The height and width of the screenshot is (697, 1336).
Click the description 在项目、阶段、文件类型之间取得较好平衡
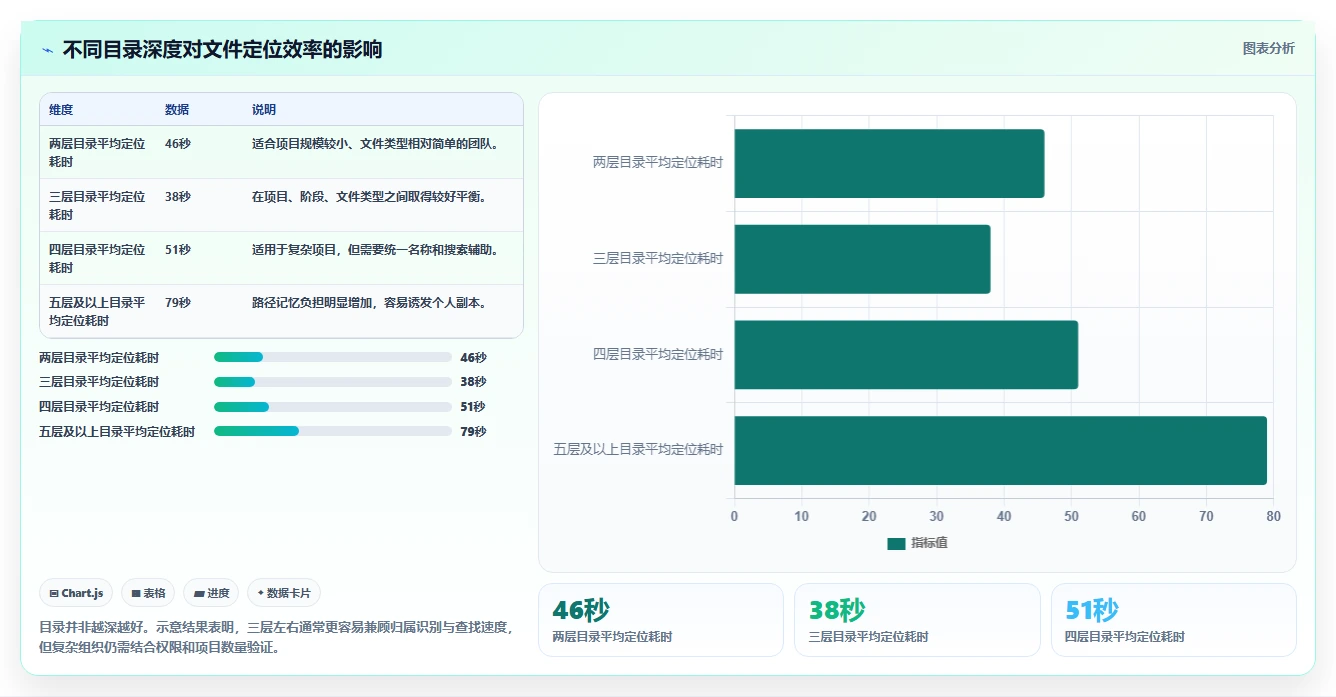(x=369, y=197)
